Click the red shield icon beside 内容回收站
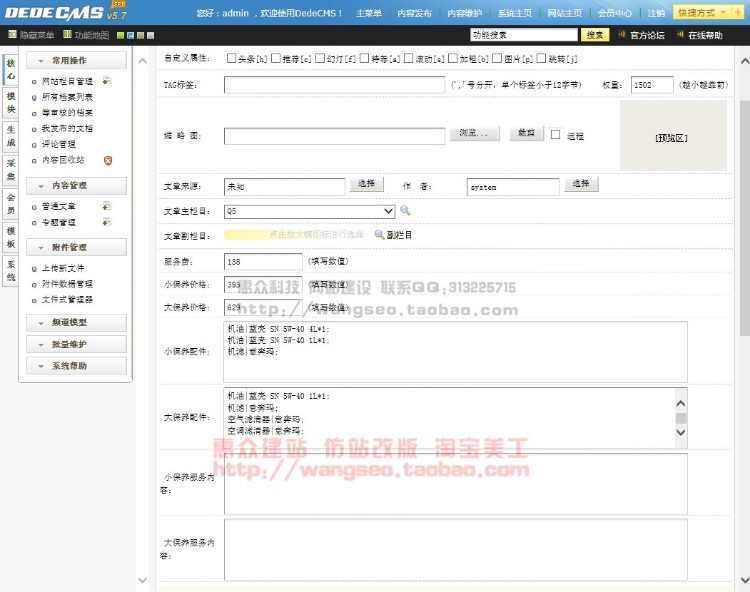 (x=108, y=160)
